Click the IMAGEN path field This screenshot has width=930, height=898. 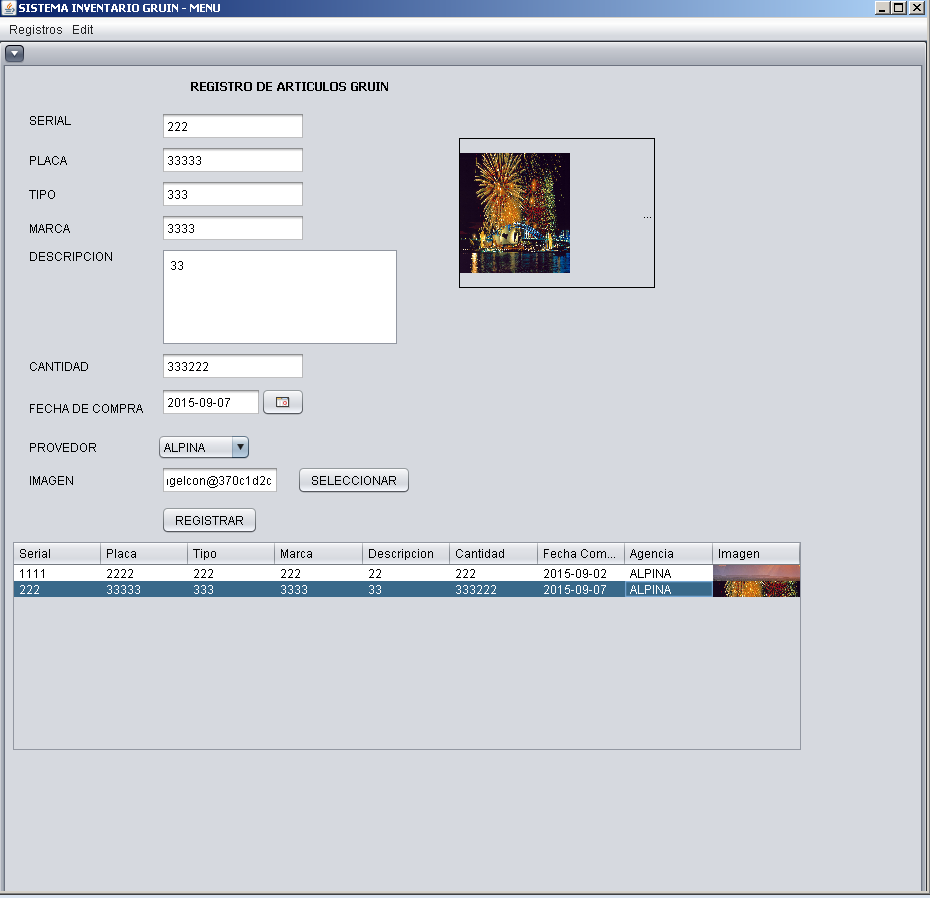(219, 480)
